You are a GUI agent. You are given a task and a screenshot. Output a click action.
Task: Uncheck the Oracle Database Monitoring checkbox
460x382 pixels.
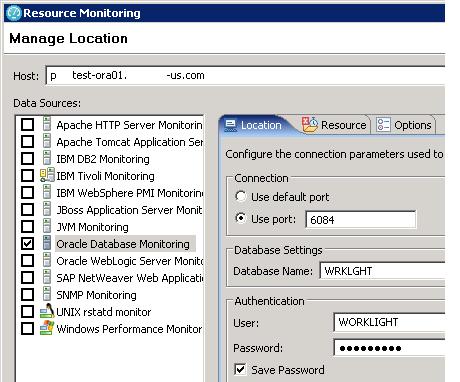coord(27,244)
